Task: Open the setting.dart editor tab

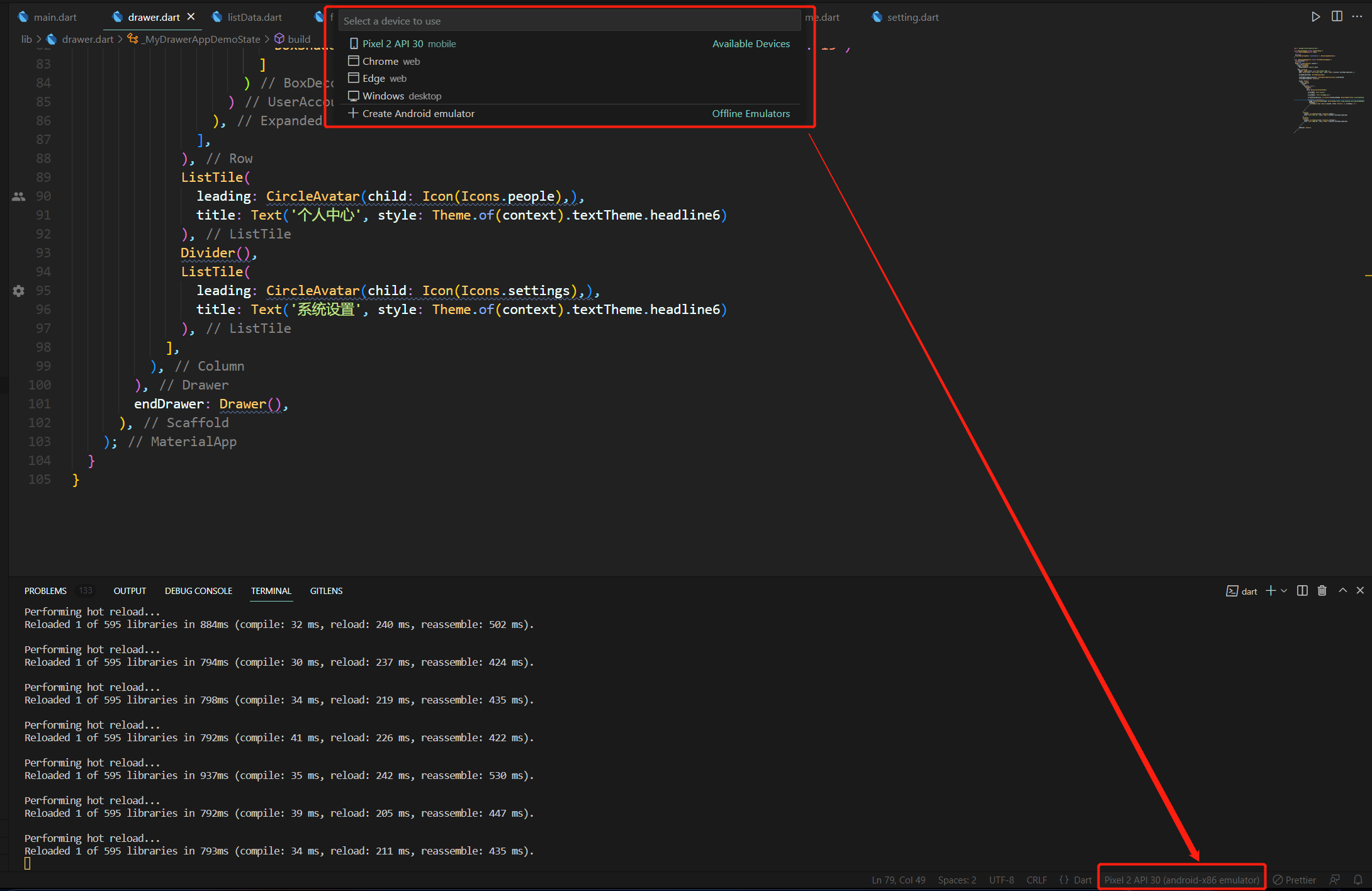Action: [912, 17]
